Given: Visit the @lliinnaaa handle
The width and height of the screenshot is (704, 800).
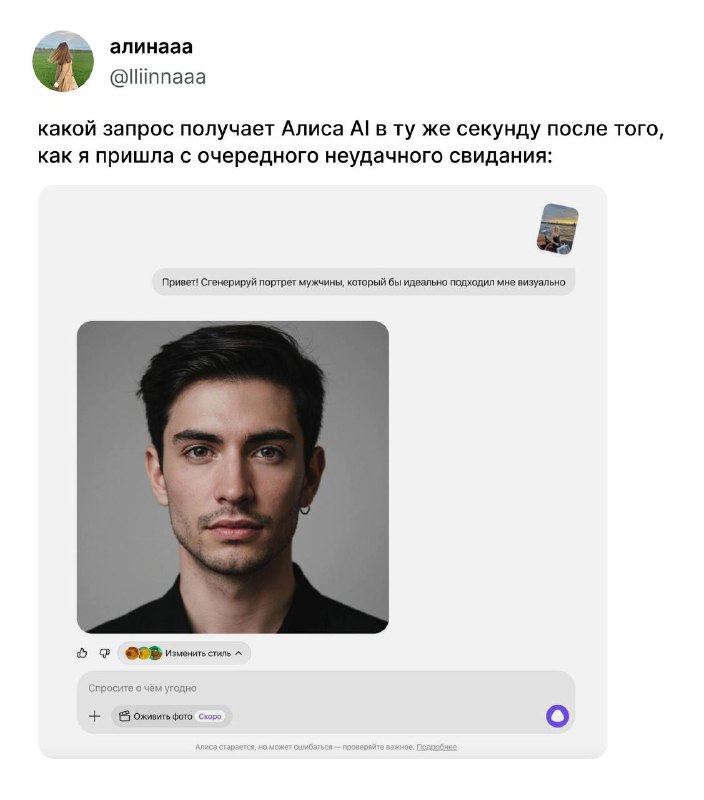Looking at the screenshot, I should click(x=158, y=77).
